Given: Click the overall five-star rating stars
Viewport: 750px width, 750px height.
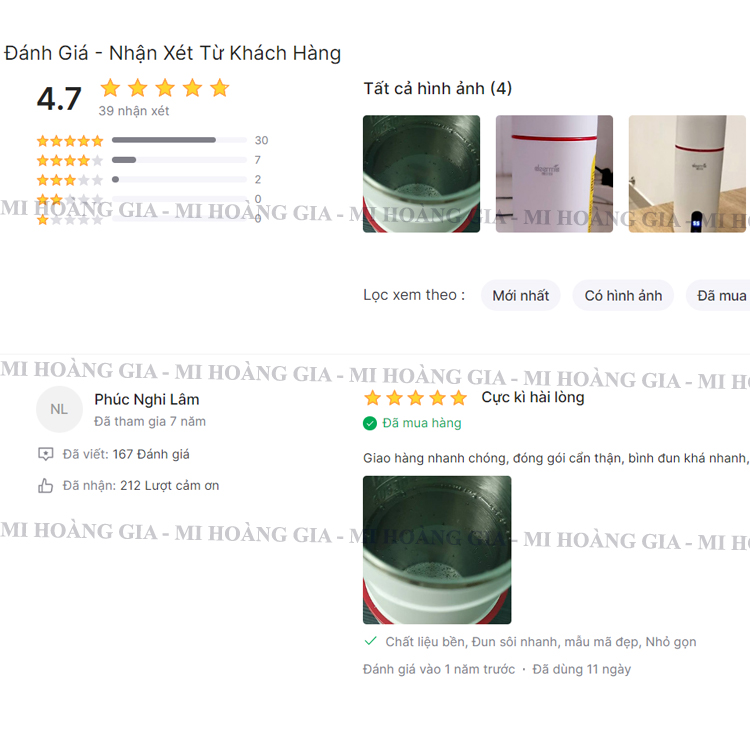Looking at the screenshot, I should point(165,88).
